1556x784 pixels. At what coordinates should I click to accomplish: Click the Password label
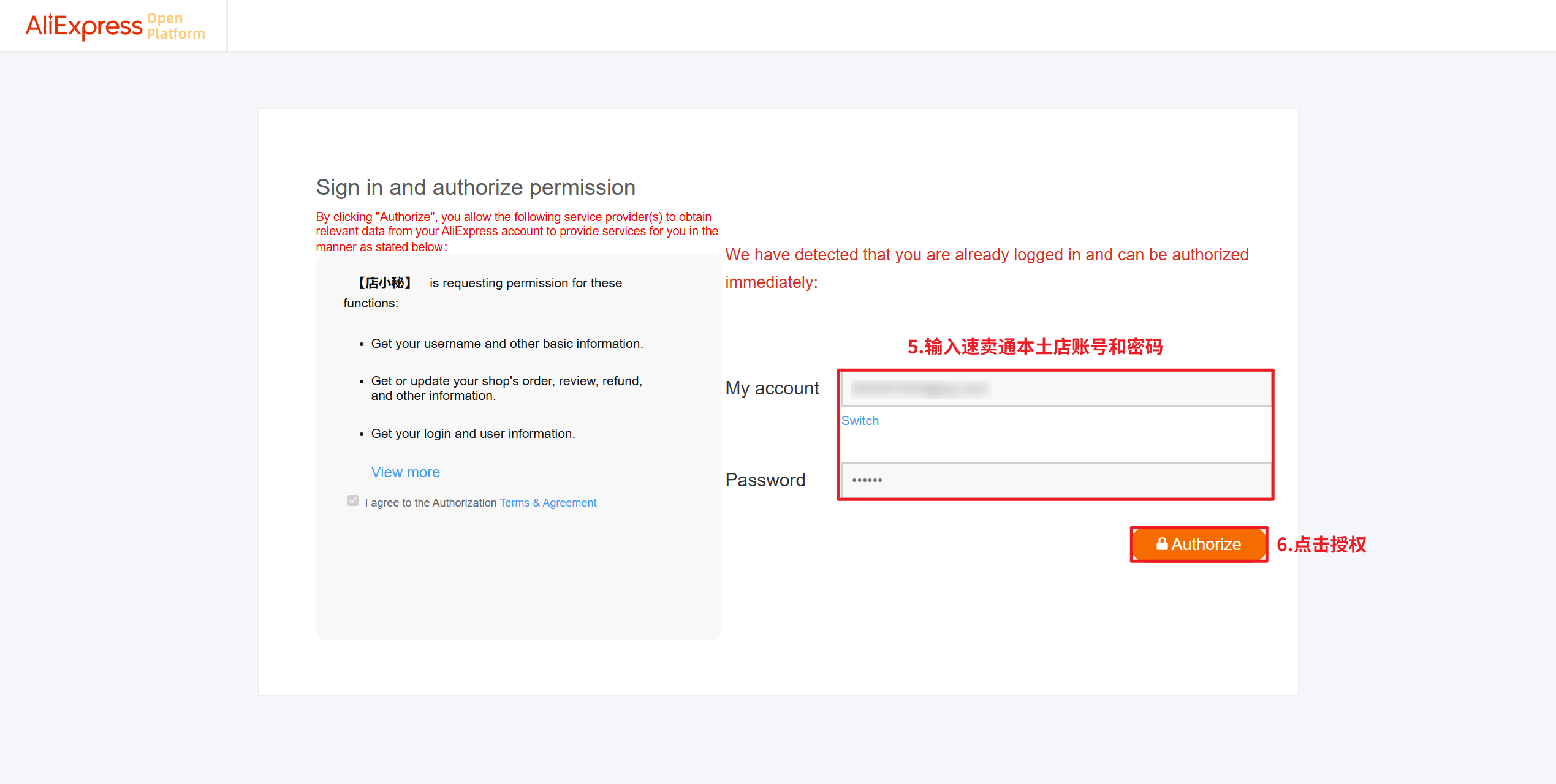(765, 480)
